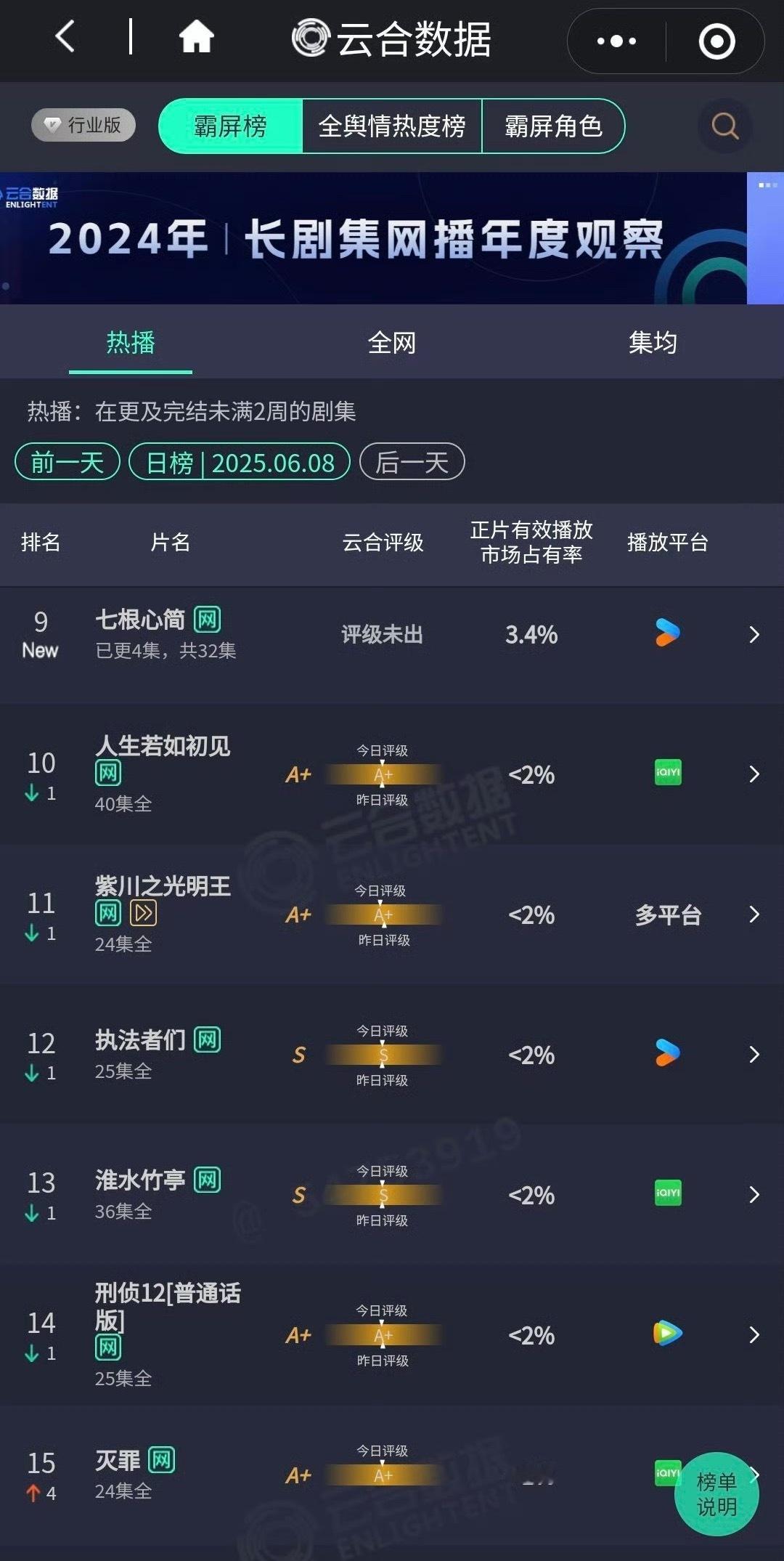Open date picker 日榜 | 2025.06.08
This screenshot has height=1561, width=784.
[240, 462]
